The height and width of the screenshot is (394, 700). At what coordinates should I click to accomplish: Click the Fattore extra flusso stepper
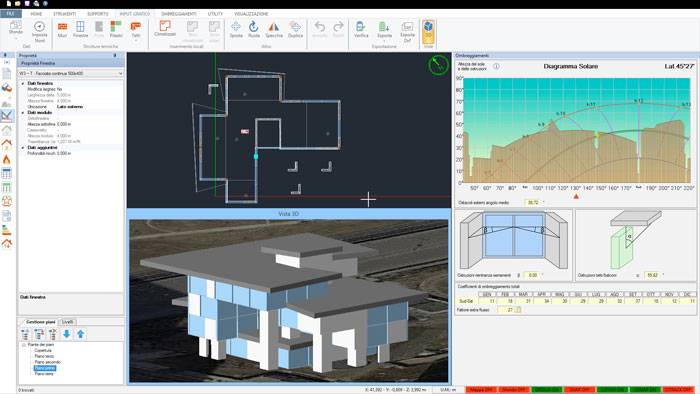pyautogui.click(x=518, y=310)
